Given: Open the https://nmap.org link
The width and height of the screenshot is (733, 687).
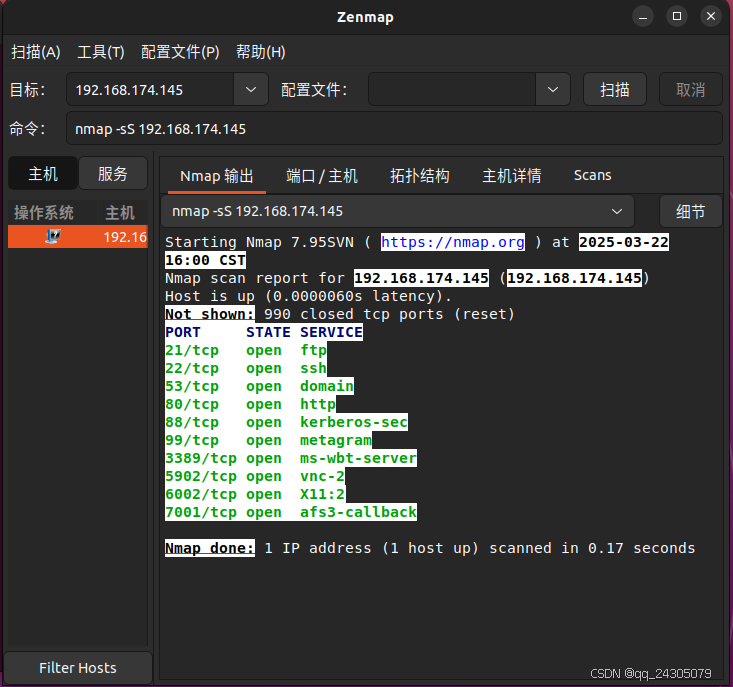Looking at the screenshot, I should (453, 242).
